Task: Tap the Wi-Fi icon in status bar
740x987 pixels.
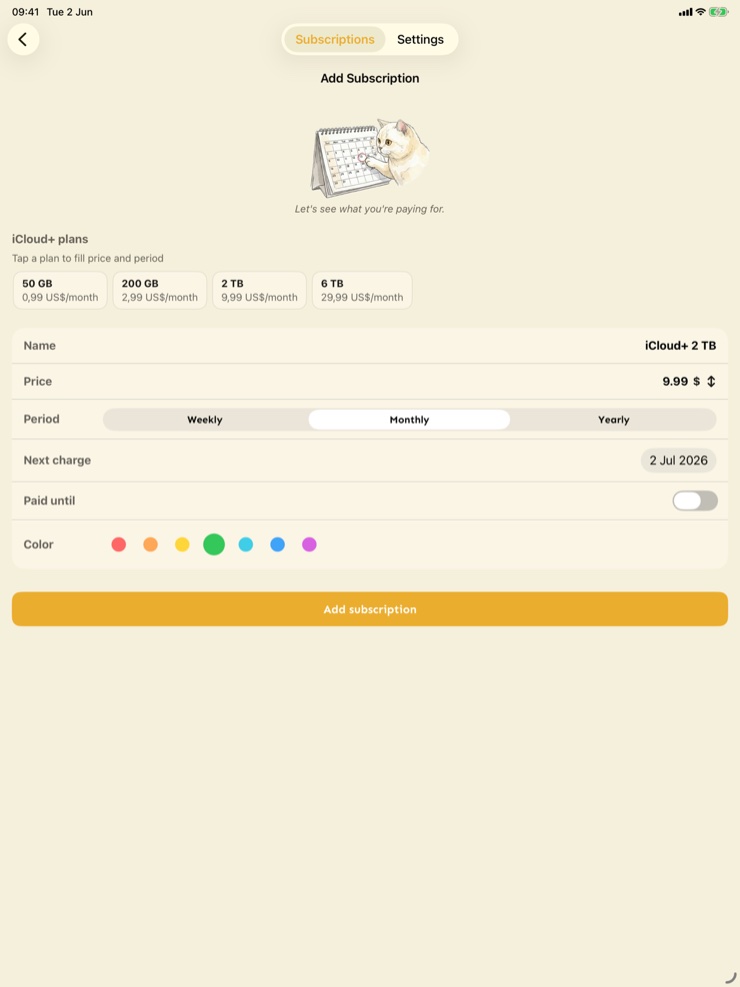Action: (x=700, y=12)
